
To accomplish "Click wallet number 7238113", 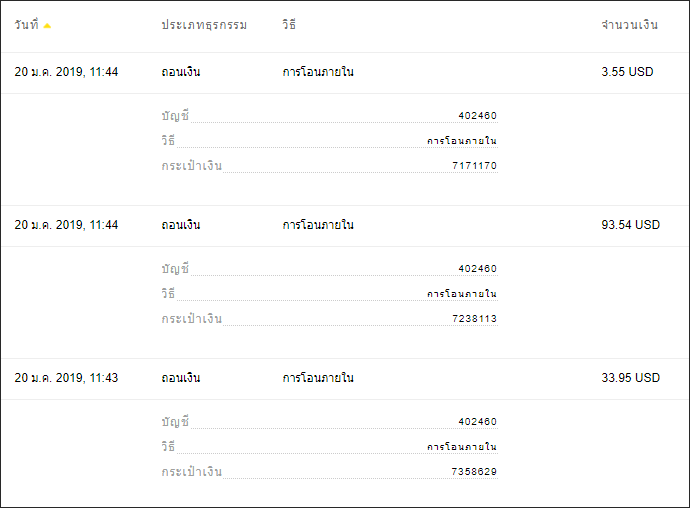I will 474,319.
